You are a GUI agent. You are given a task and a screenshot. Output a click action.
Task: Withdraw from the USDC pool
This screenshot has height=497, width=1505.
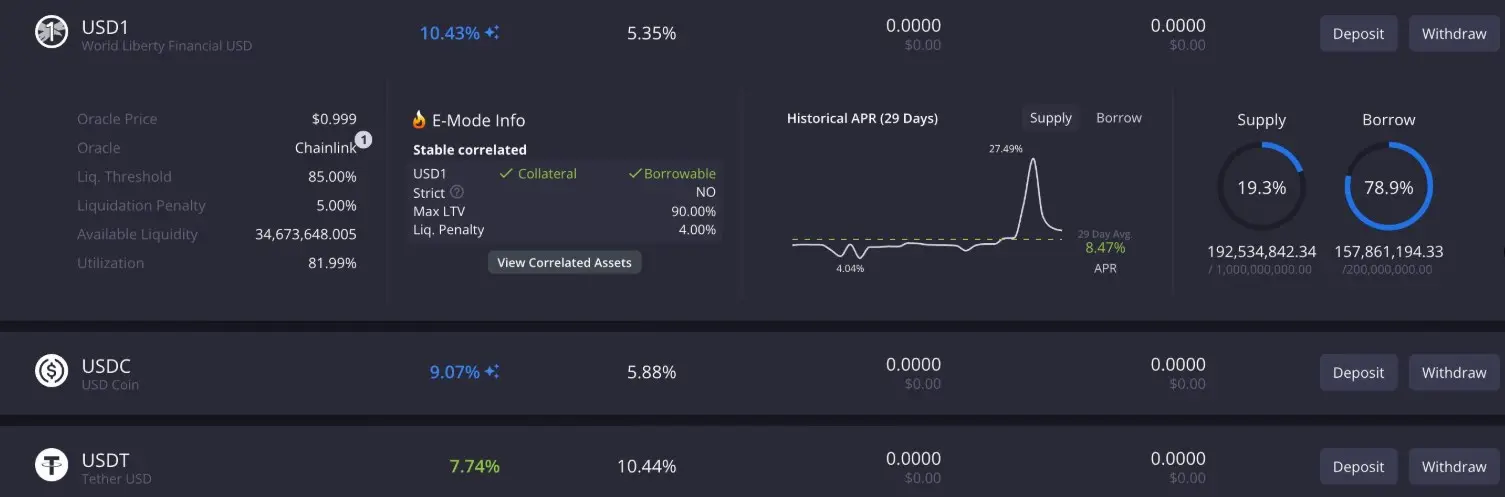(1453, 373)
